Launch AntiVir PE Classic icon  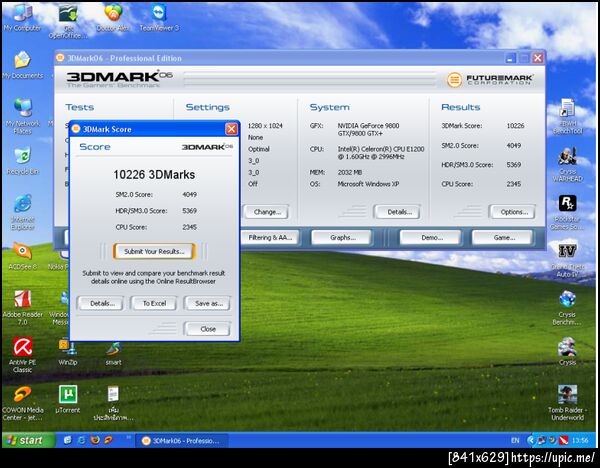click(22, 355)
